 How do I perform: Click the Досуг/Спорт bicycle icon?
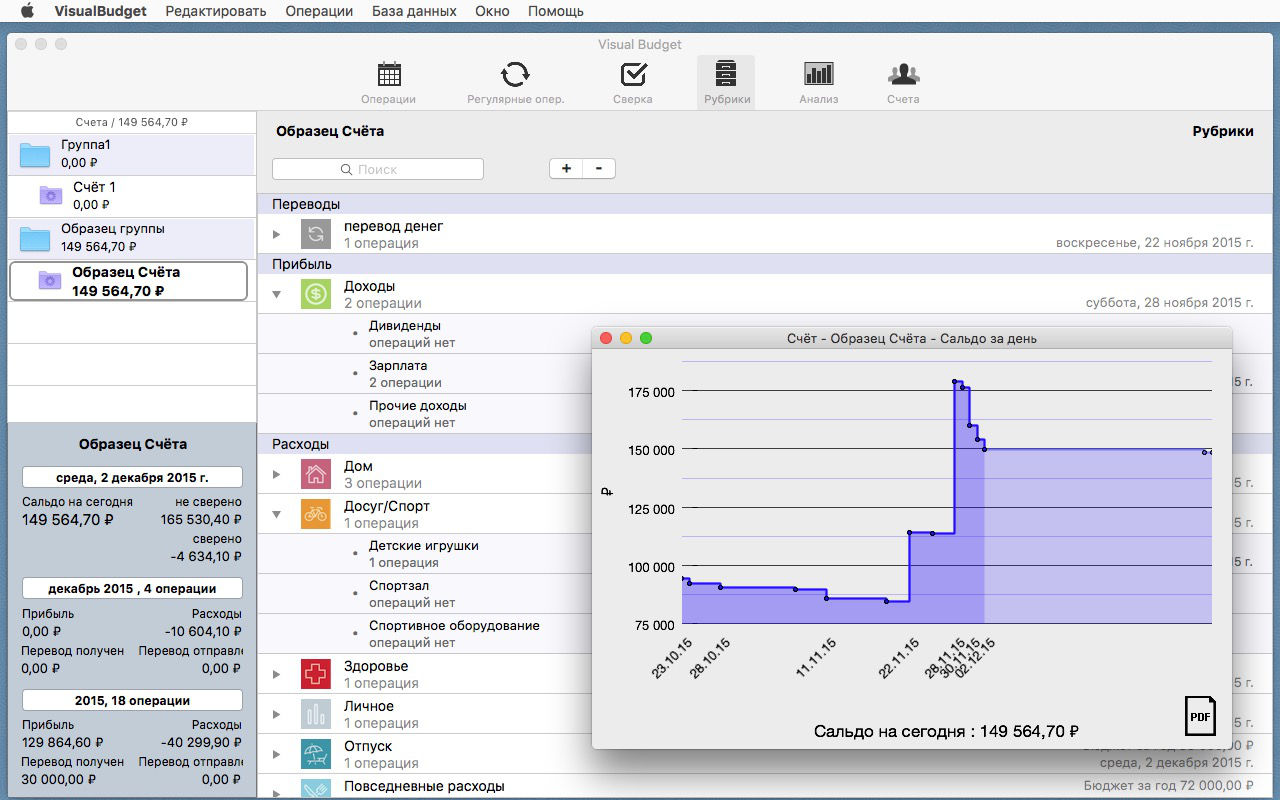[315, 514]
